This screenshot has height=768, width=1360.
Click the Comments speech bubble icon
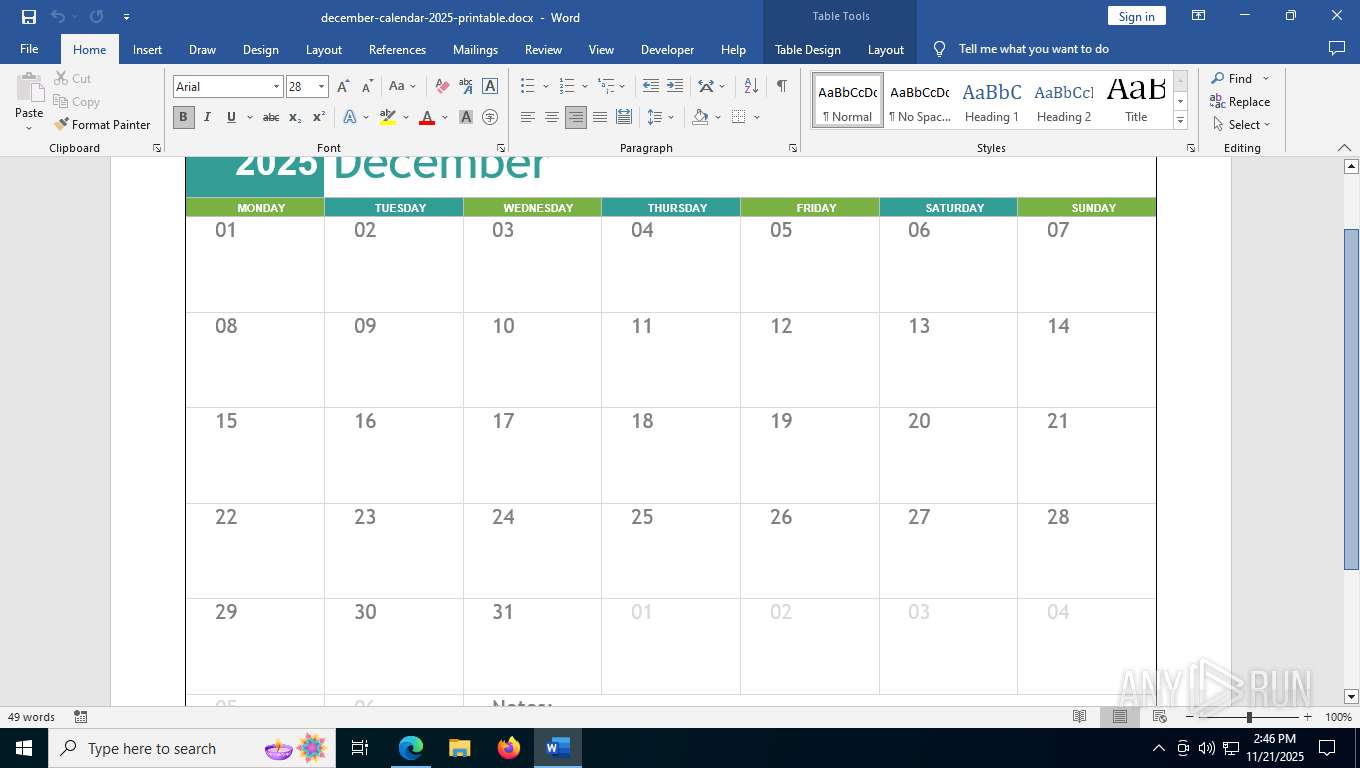[x=1336, y=49]
